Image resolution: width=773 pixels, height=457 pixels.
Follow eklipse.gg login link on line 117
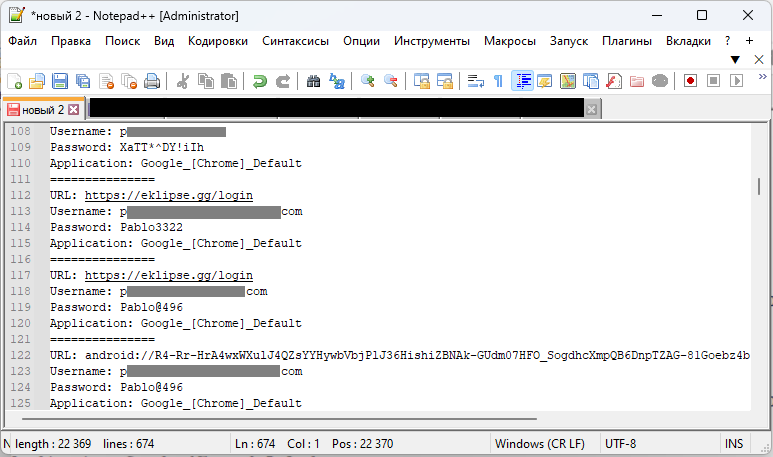click(169, 275)
